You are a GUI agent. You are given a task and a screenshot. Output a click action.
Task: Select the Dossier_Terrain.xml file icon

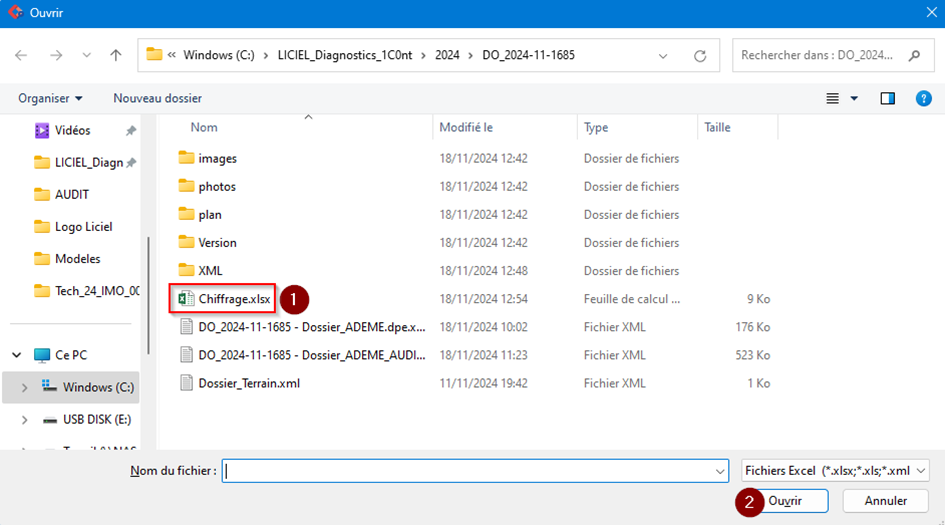186,383
